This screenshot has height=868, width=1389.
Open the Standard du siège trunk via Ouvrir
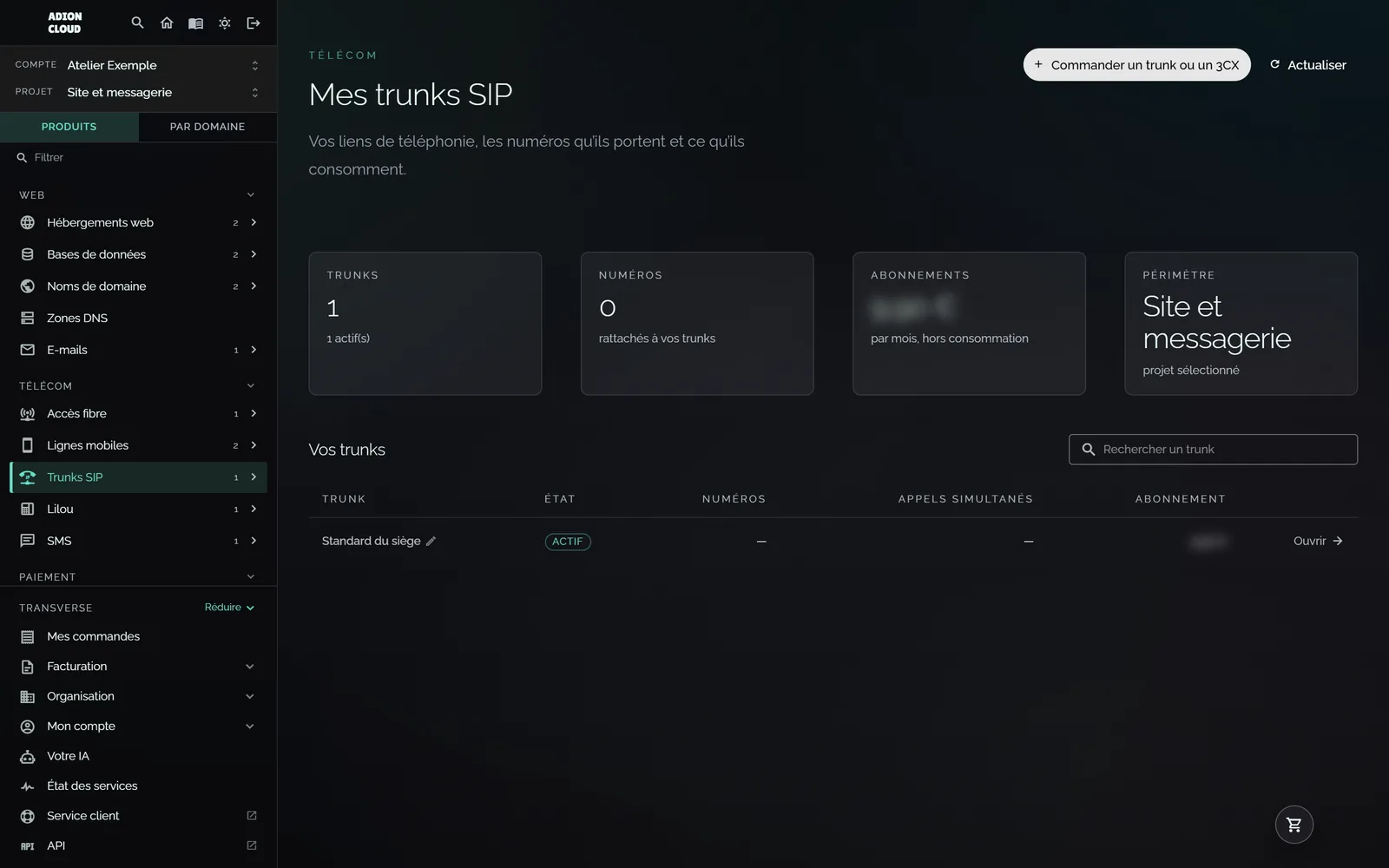coord(1318,541)
